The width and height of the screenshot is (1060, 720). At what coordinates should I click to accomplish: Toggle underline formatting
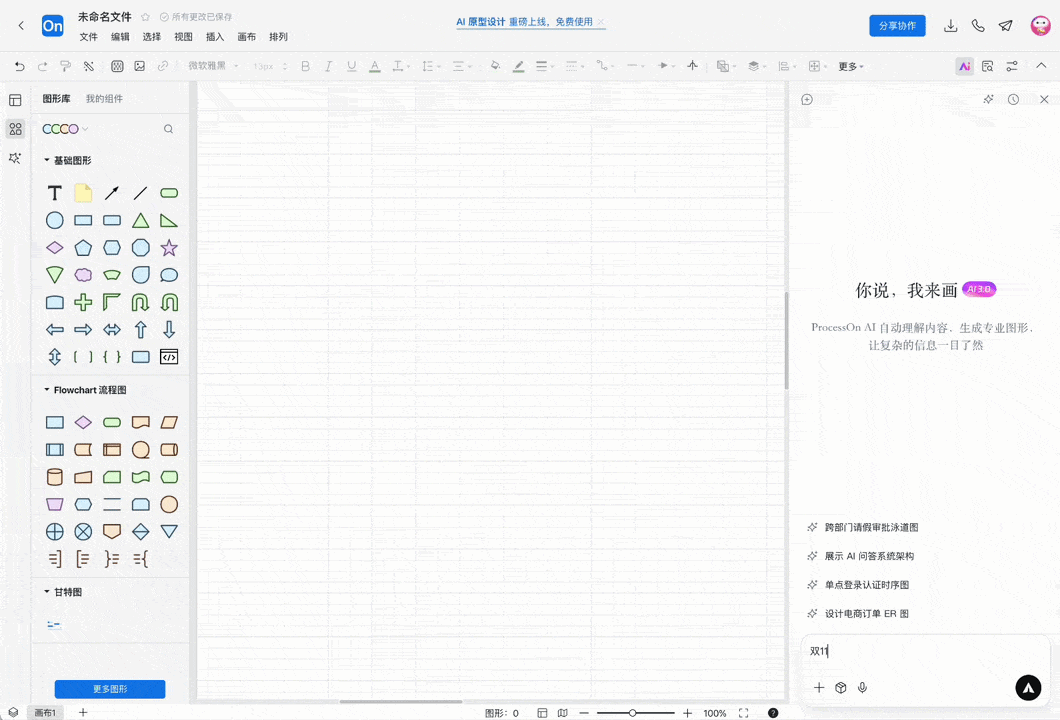(x=352, y=66)
